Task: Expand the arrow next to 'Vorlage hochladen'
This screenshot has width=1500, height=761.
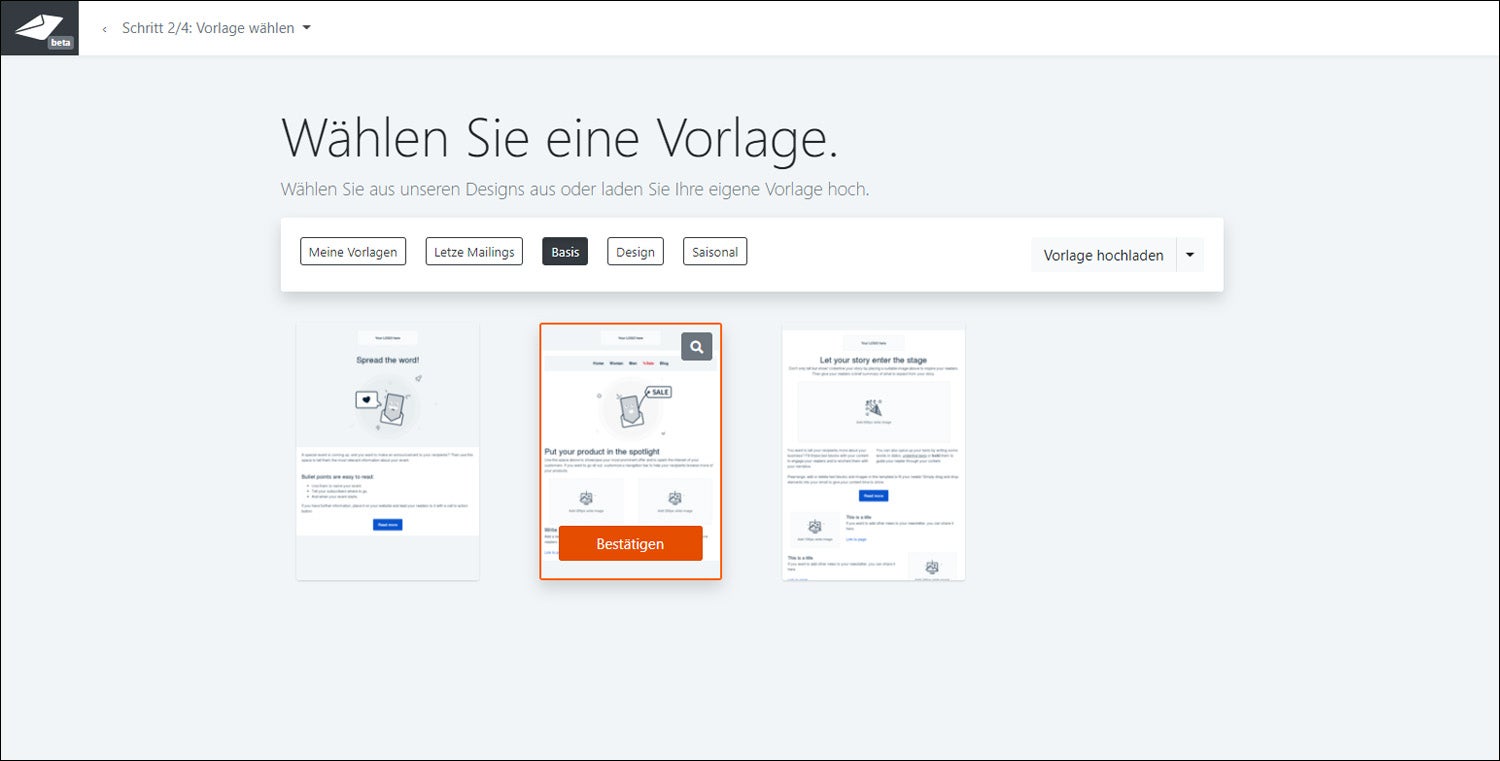Action: tap(1190, 255)
